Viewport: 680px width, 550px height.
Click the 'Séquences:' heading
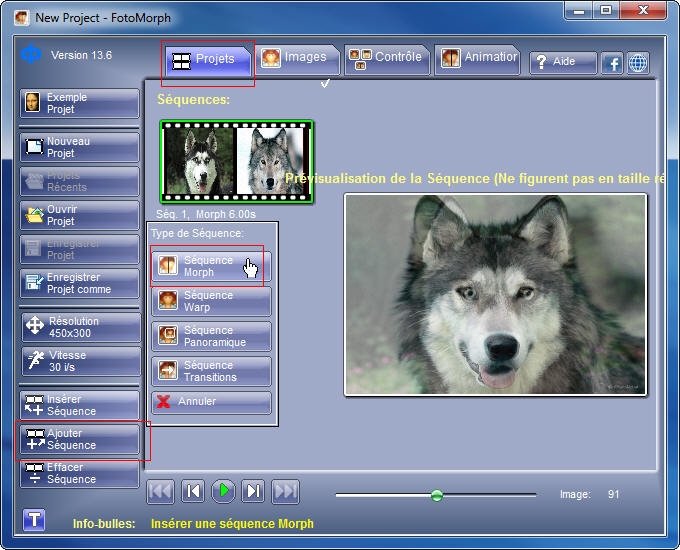[193, 100]
